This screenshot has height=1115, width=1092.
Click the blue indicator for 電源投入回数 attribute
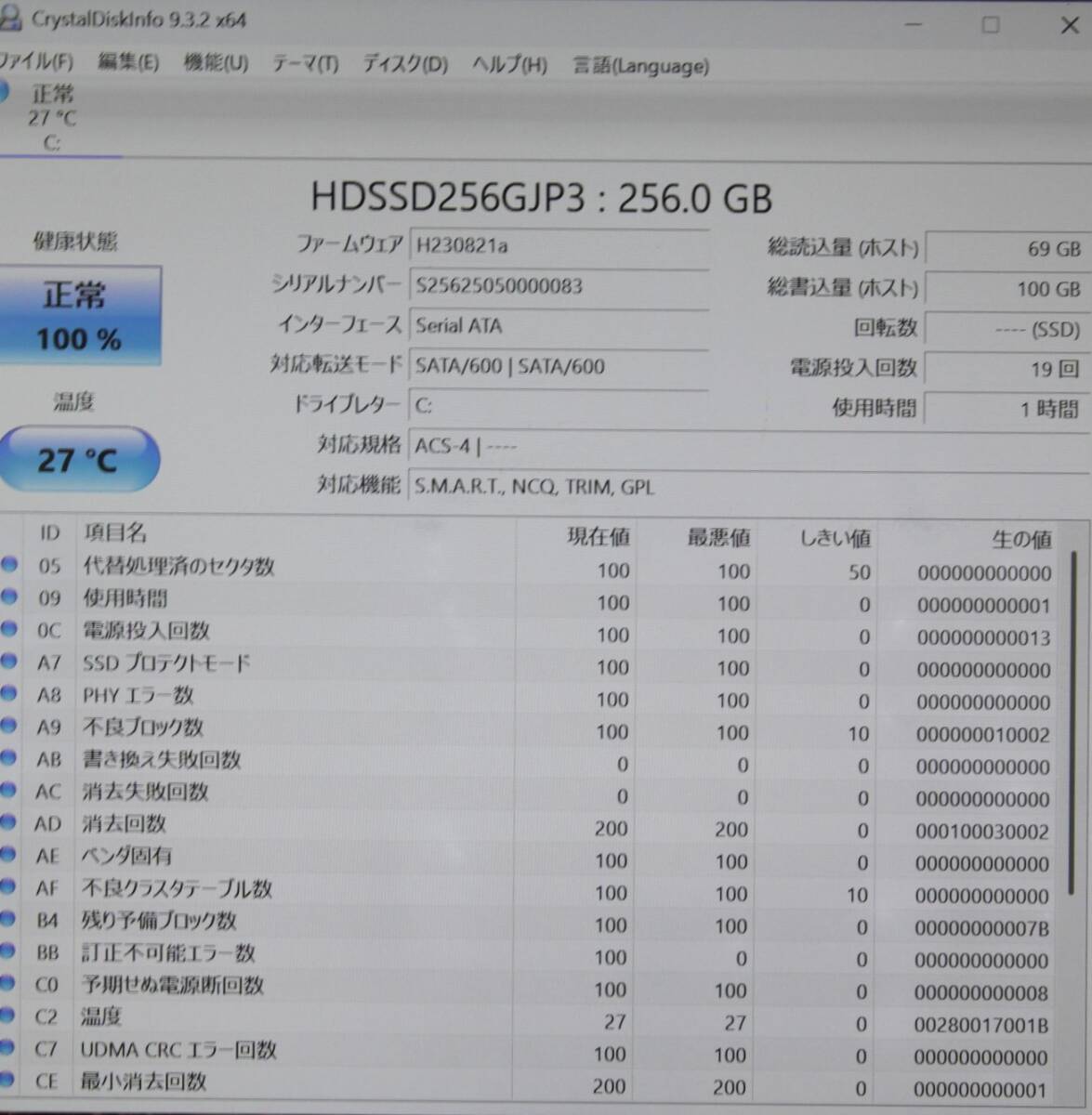point(9,628)
